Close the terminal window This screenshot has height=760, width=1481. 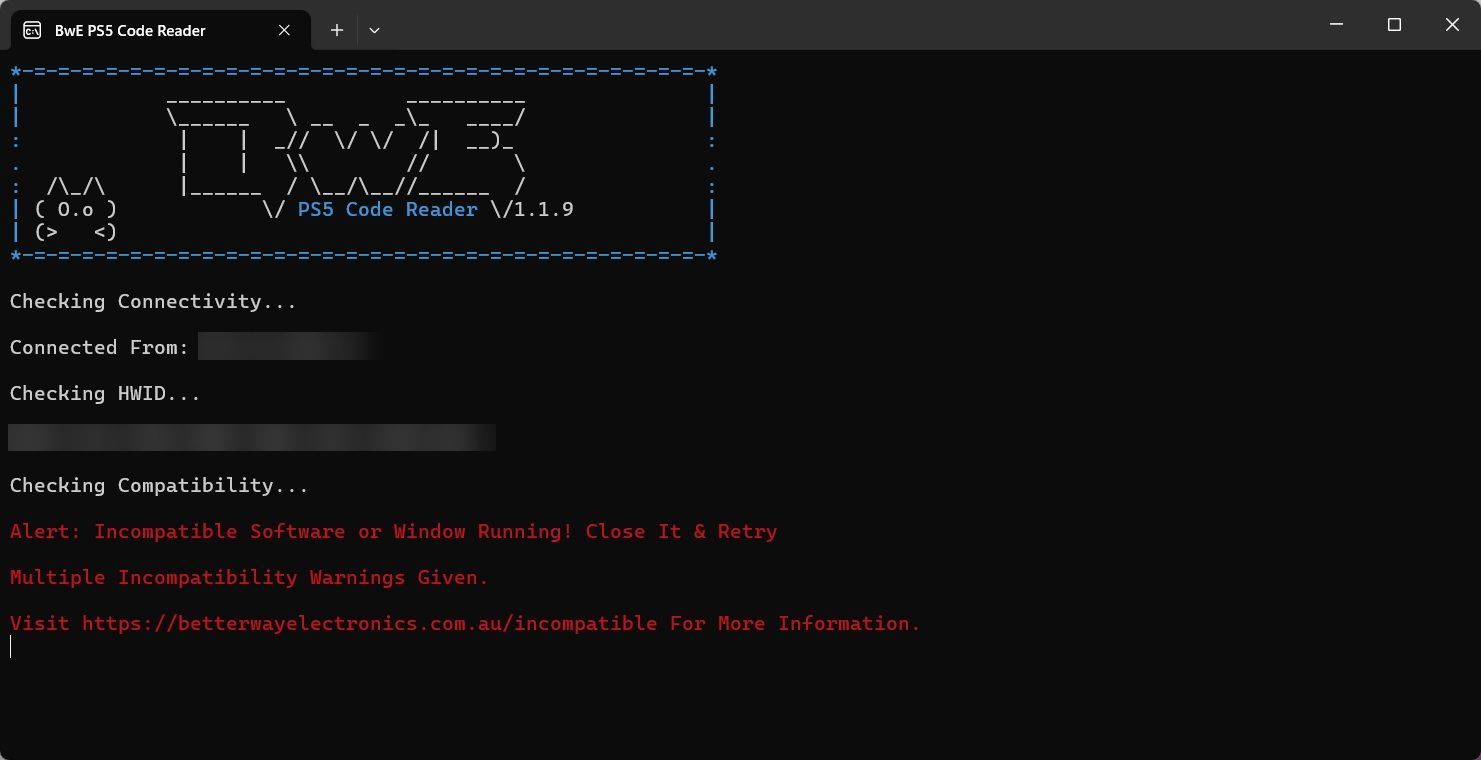1452,25
